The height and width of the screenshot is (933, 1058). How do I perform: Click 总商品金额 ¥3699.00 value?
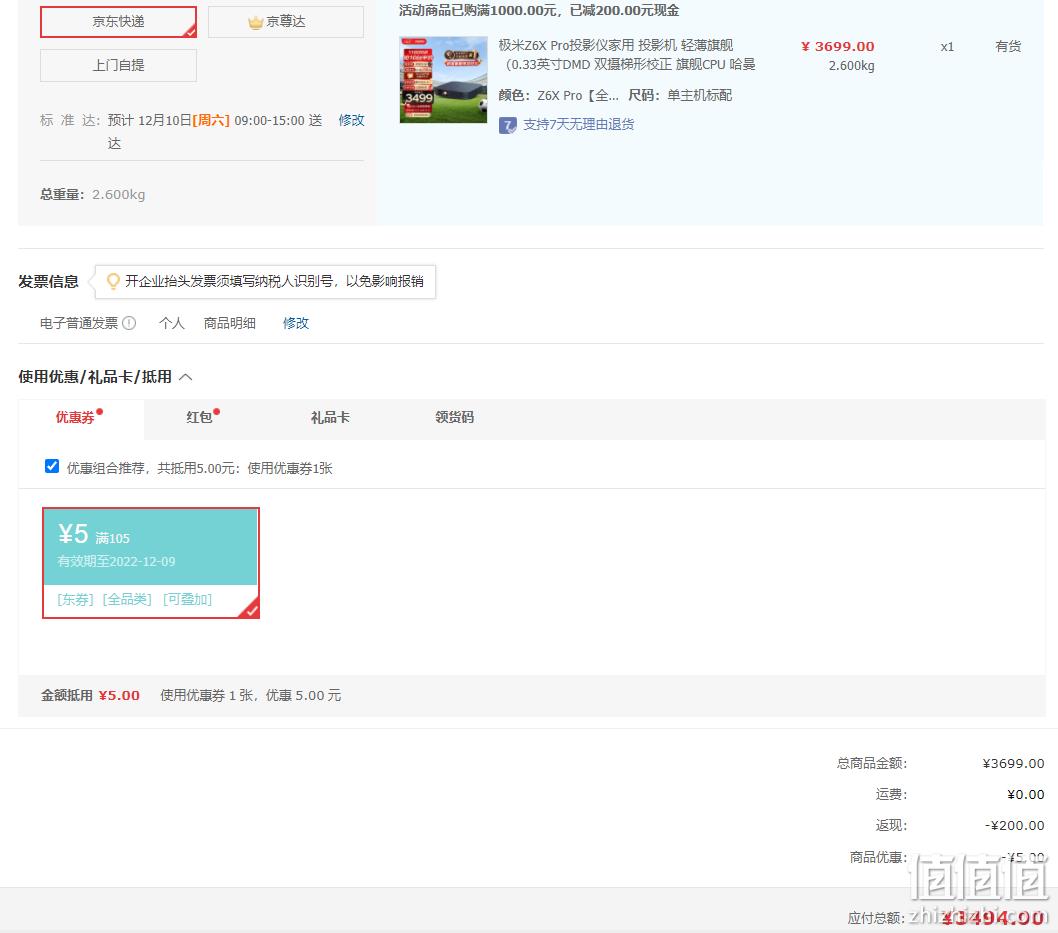click(1013, 763)
